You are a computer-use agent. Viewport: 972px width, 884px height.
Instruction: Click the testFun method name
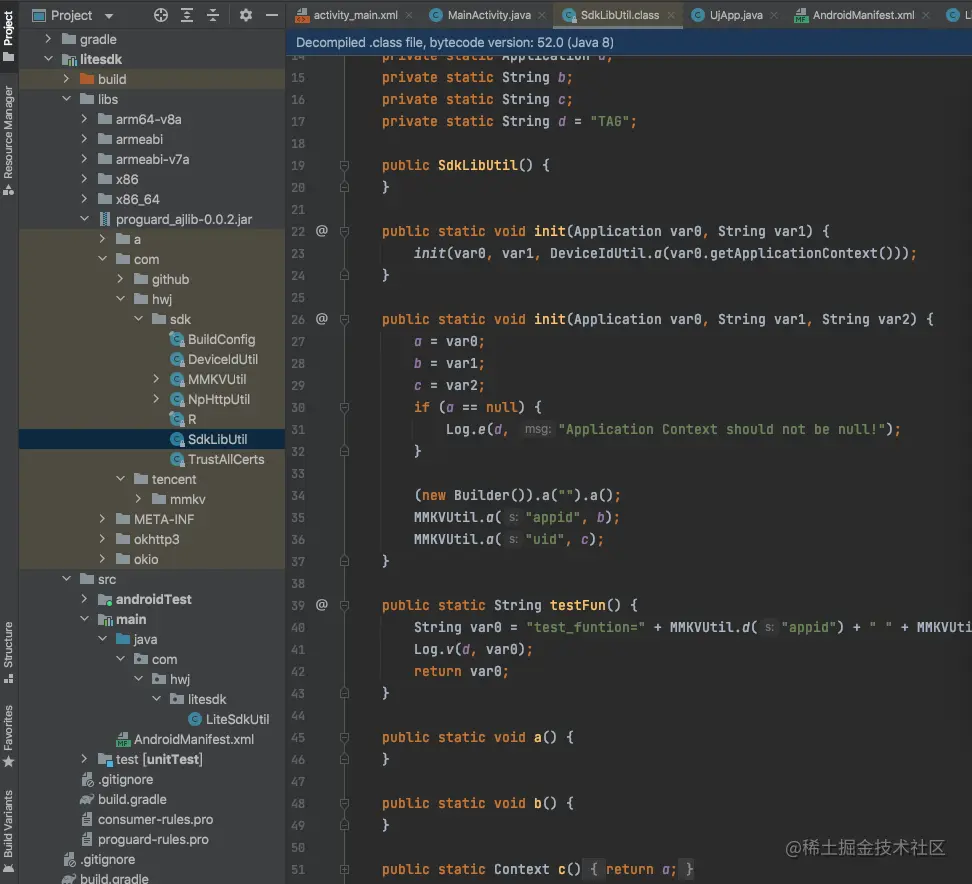click(577, 605)
